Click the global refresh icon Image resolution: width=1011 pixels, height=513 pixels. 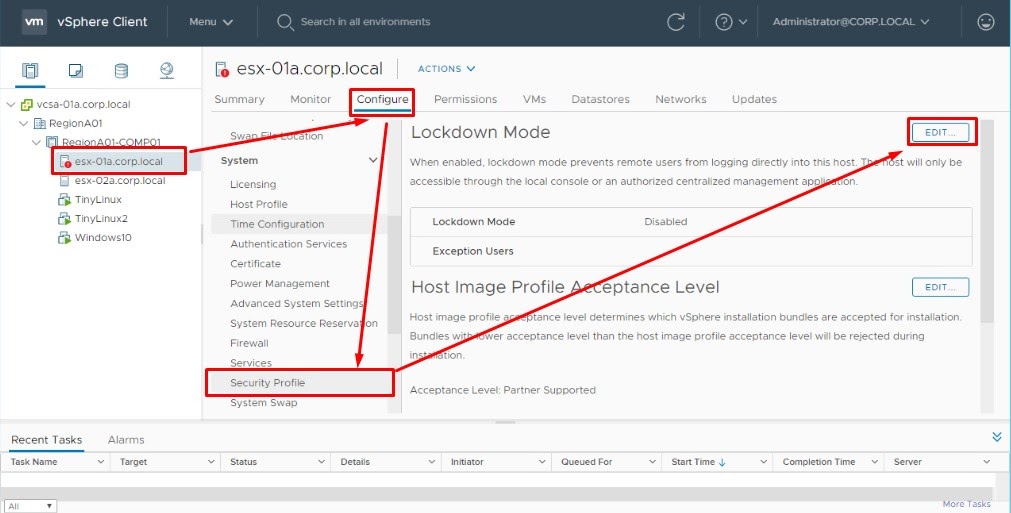676,22
